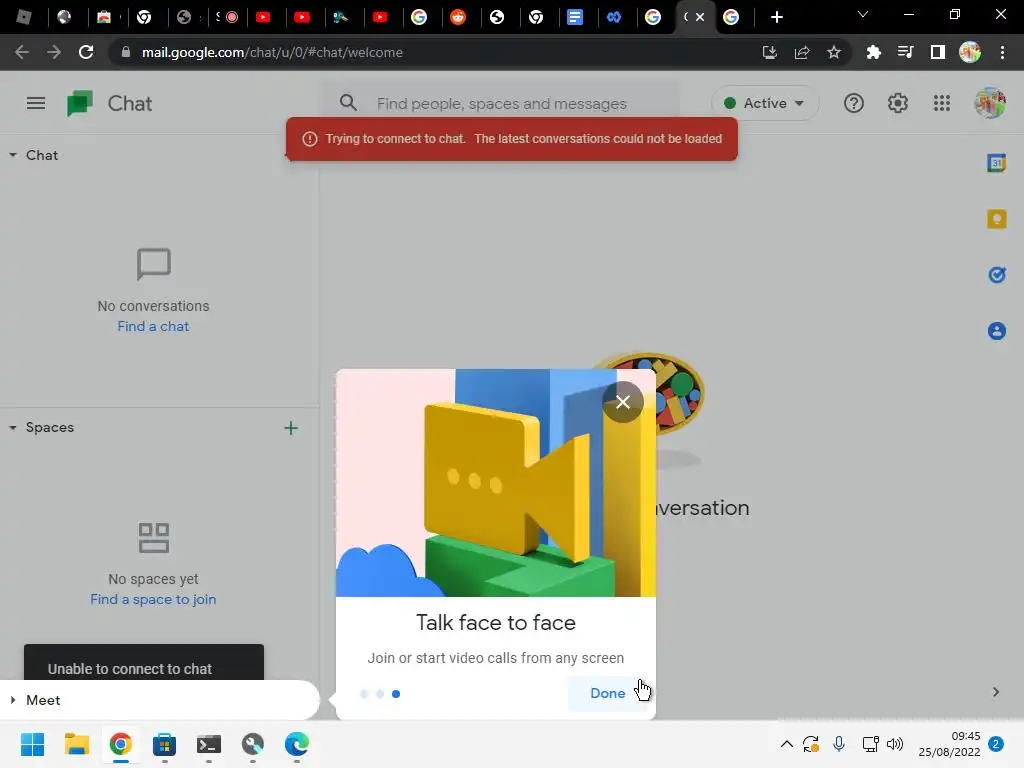Viewport: 1024px width, 768px height.
Task: Open Google Keep side panel icon
Action: point(997,219)
